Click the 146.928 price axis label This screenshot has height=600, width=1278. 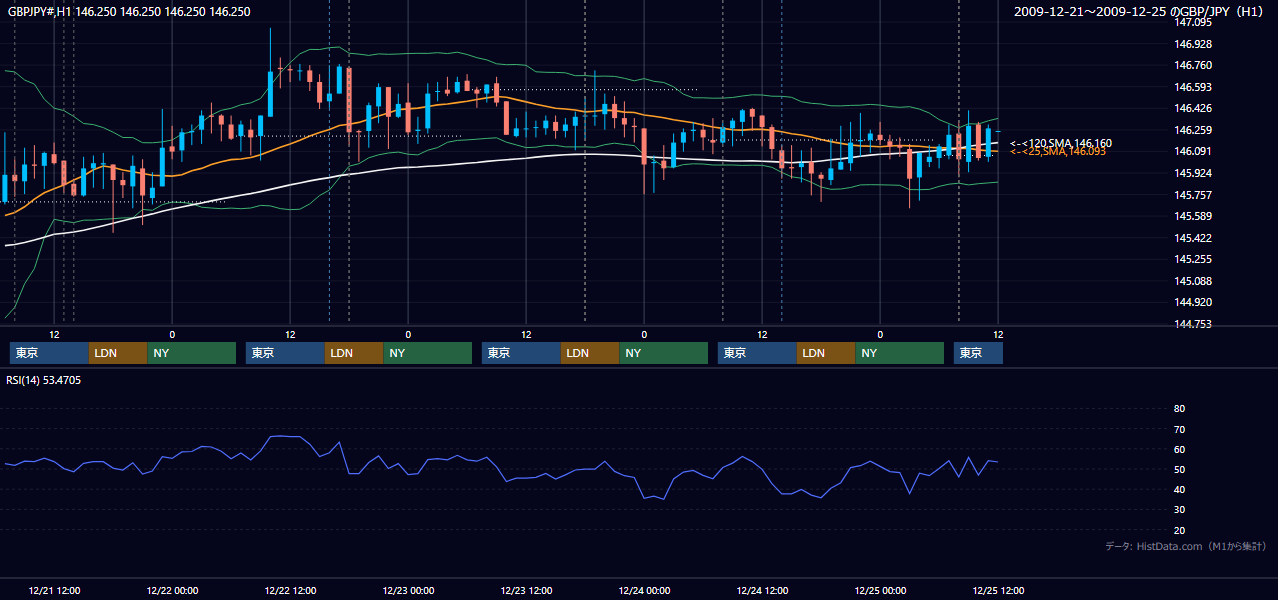click(1193, 44)
